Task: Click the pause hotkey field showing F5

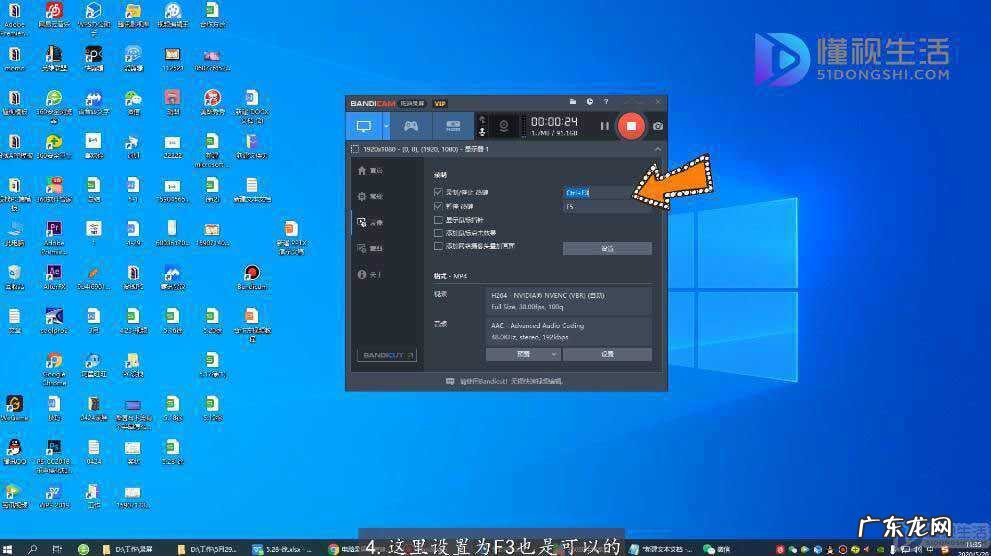Action: (x=607, y=207)
